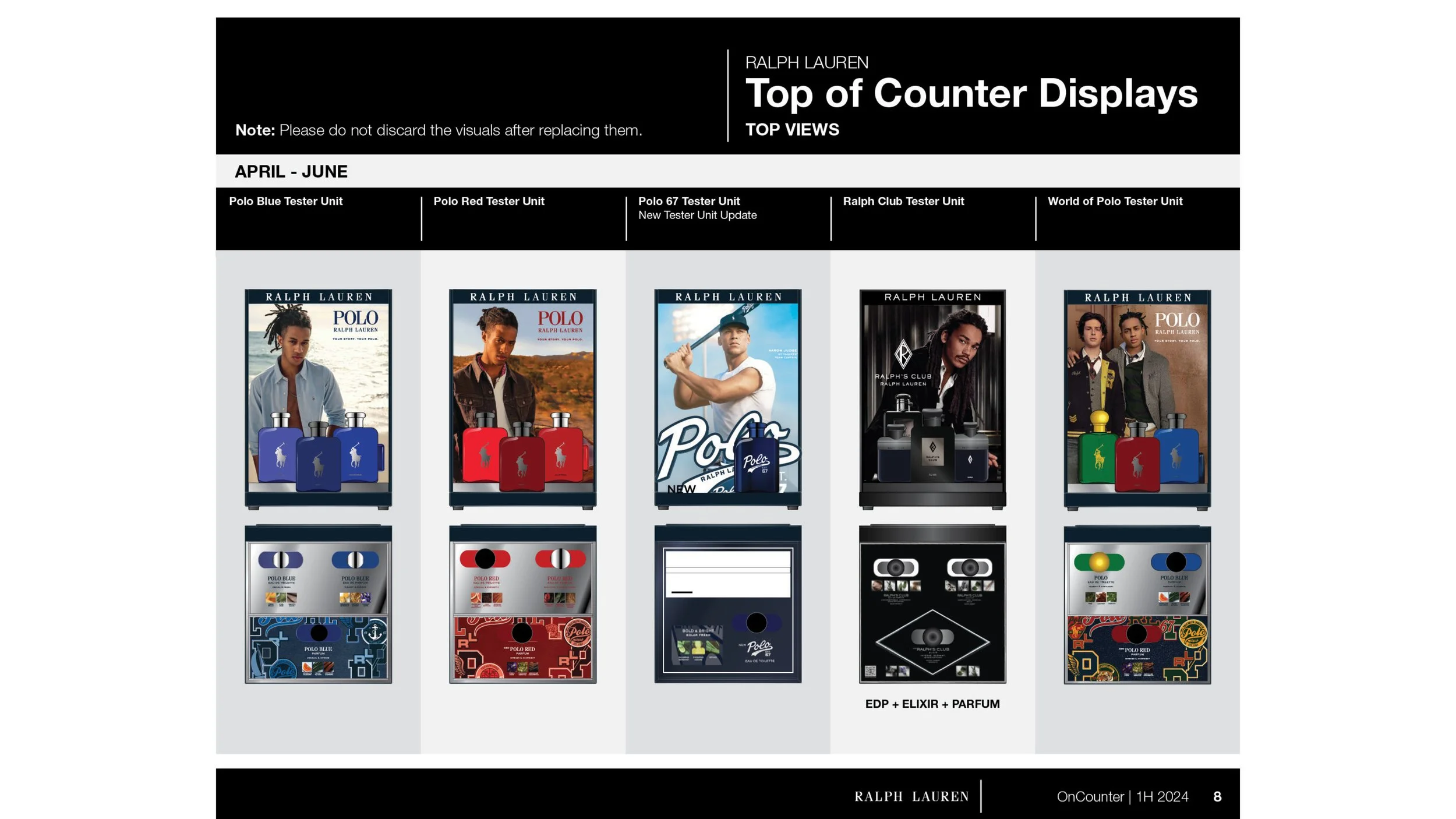Image resolution: width=1456 pixels, height=819 pixels.
Task: Click page number 8 in footer
Action: coord(1217,796)
